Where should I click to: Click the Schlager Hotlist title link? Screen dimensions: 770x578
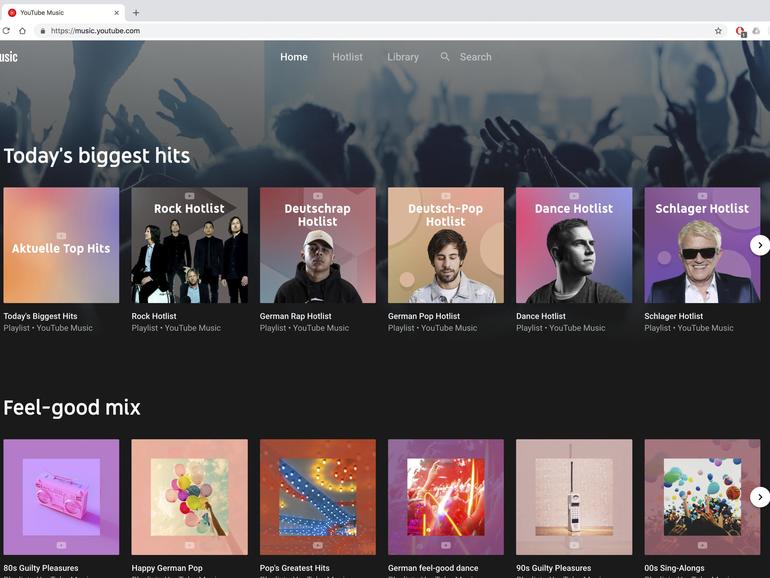(673, 316)
